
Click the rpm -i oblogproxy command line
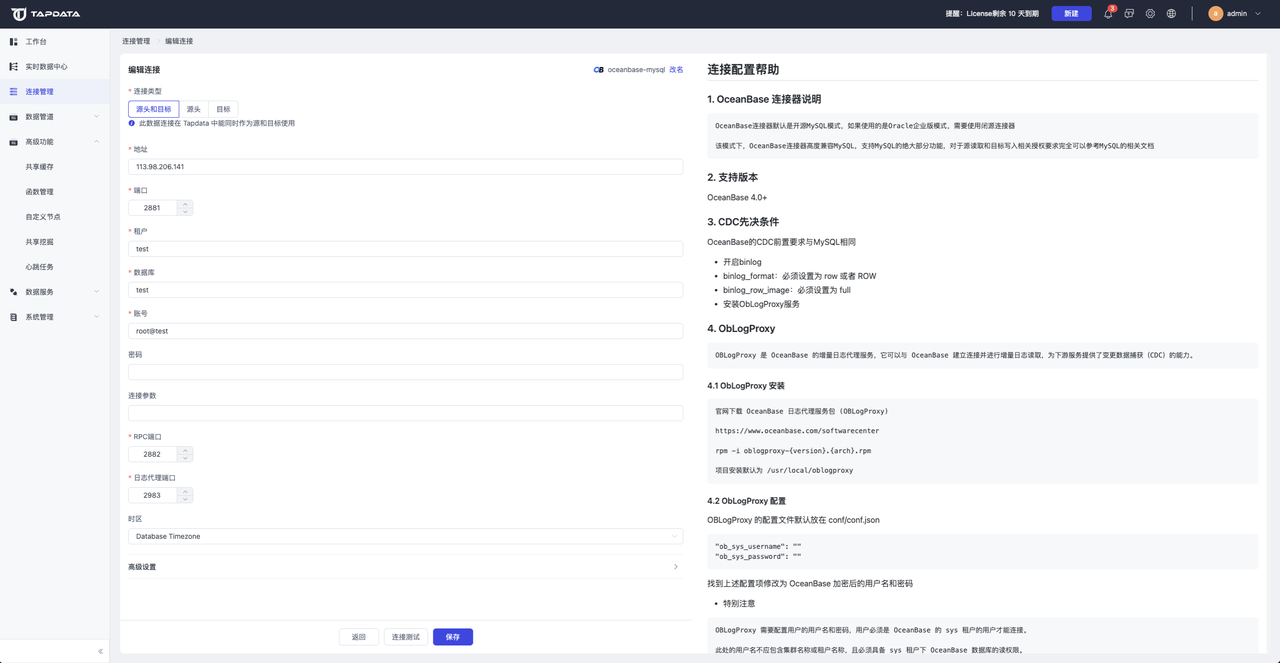click(x=793, y=451)
